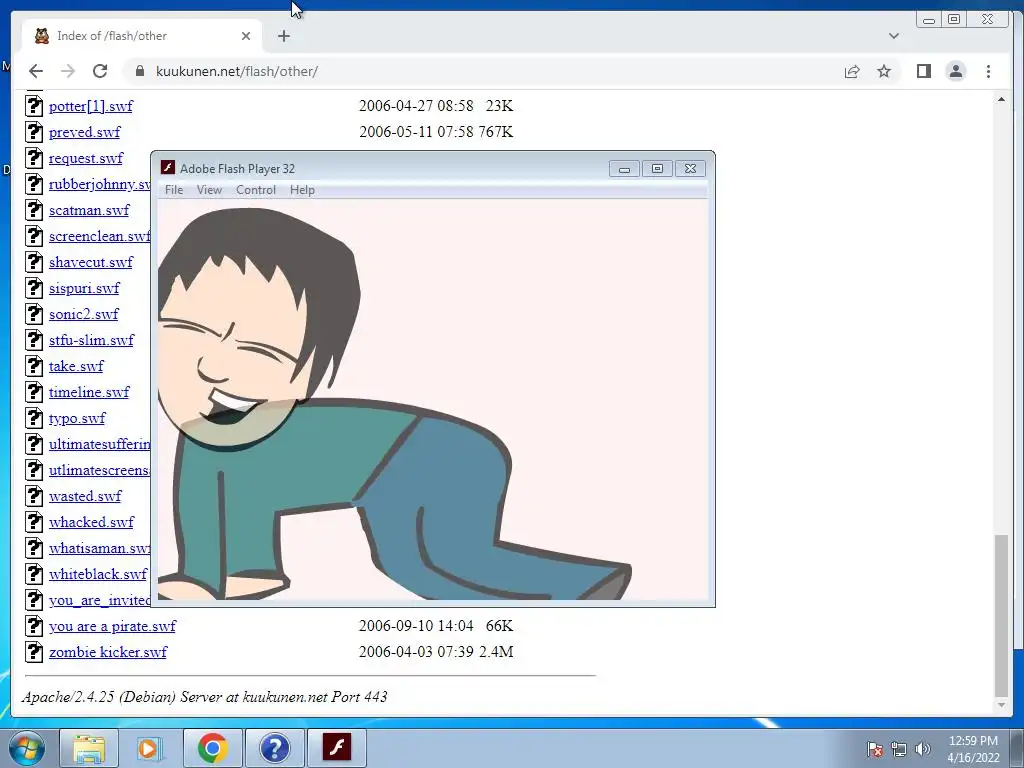Screen dimensions: 1024x768
Task: Select the Index of /flash/other tab
Action: click(x=142, y=36)
